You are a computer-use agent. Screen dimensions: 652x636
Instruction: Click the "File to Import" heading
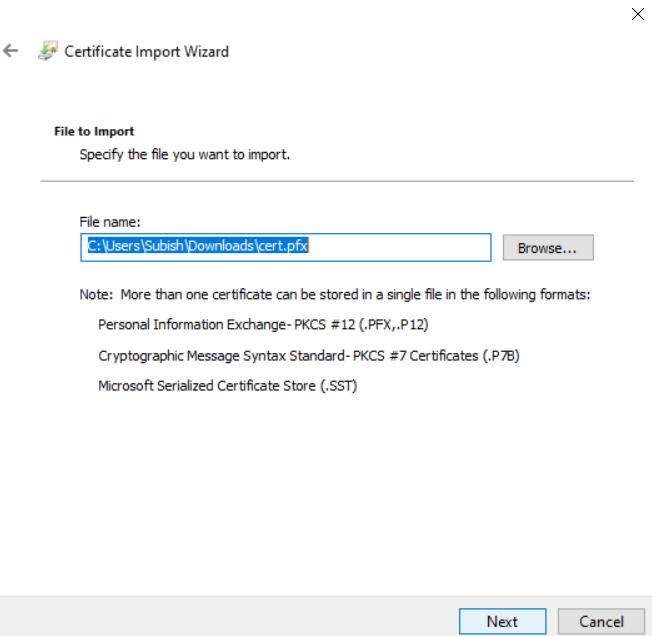[x=94, y=131]
